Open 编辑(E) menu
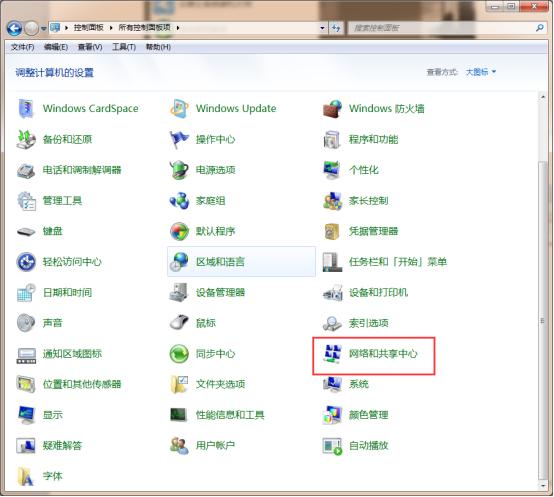The image size is (554, 497). tap(56, 47)
